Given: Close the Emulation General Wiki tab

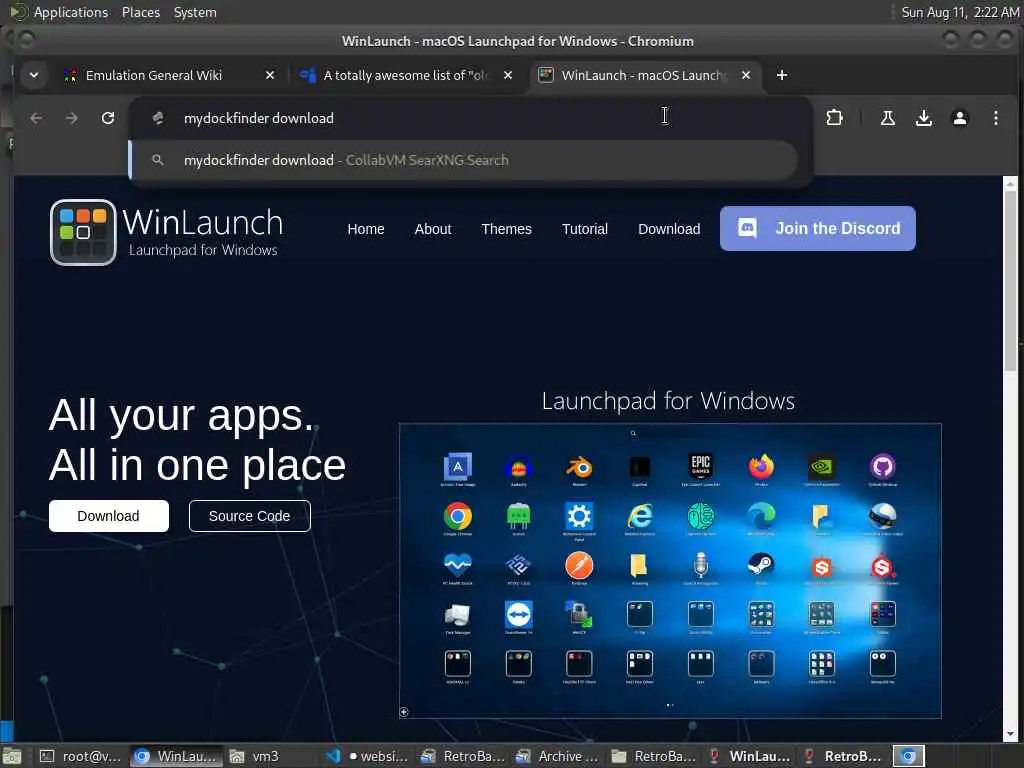Looking at the screenshot, I should (x=270, y=75).
